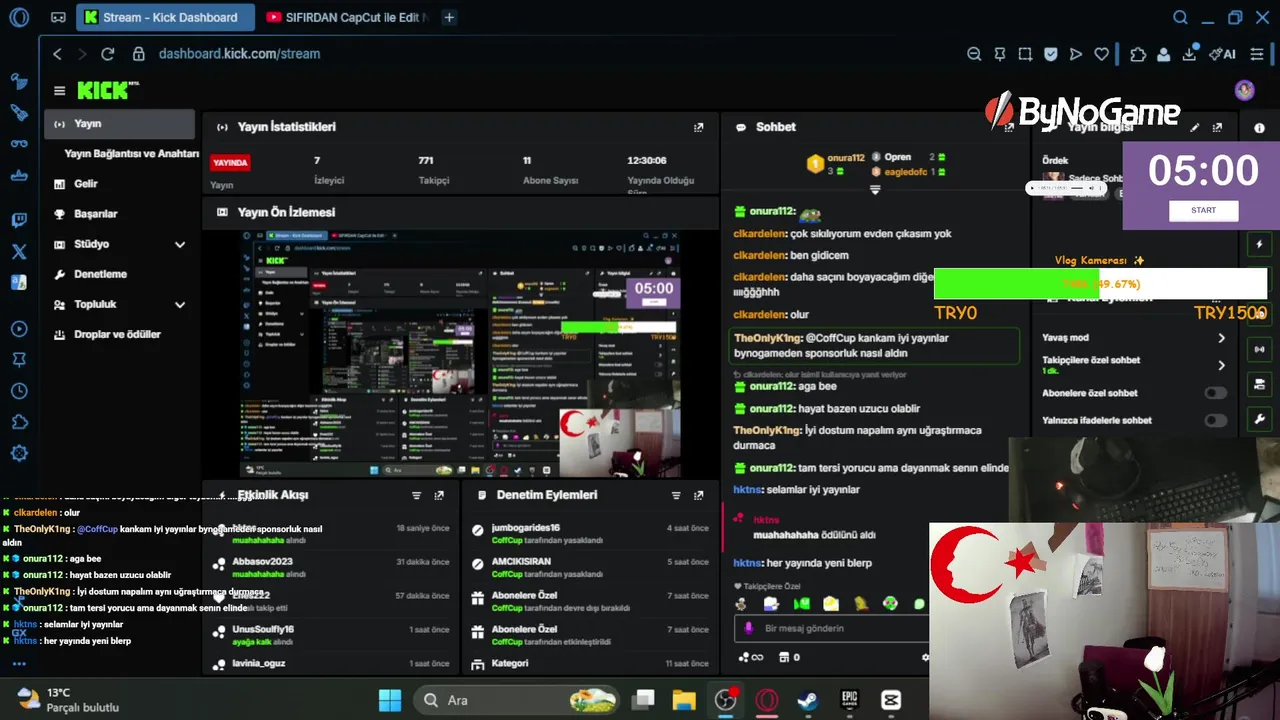Toggle Yalnızca ifadelerle sohbet switch
This screenshot has width=1280, height=720.
click(1215, 420)
